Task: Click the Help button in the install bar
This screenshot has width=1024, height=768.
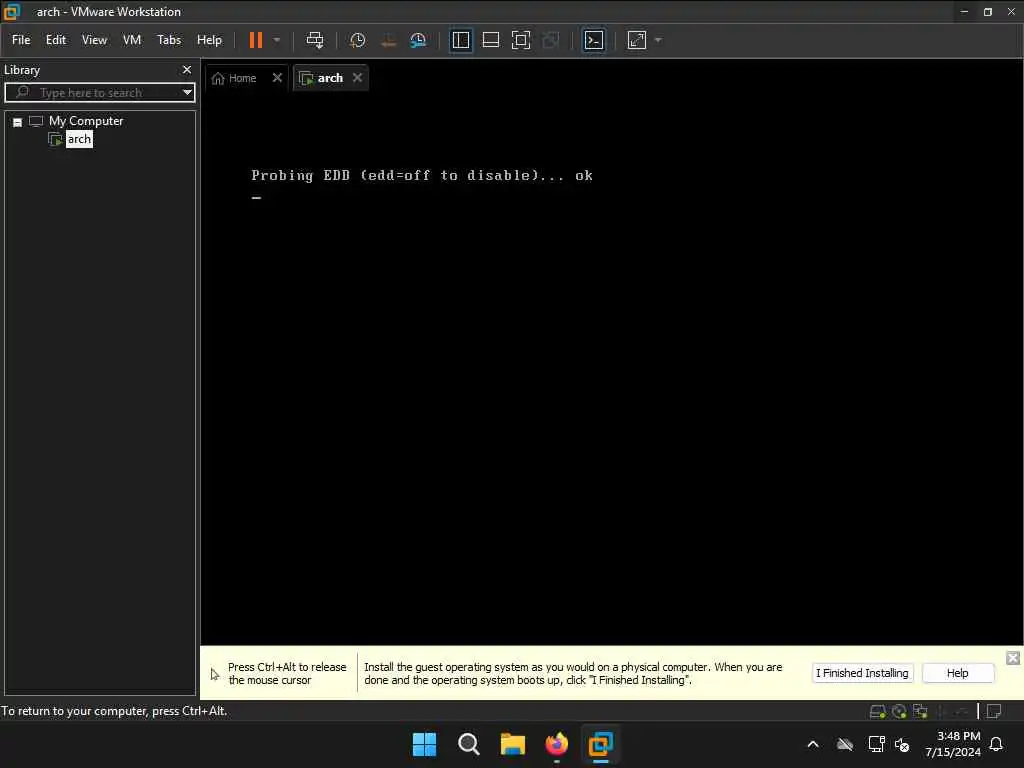Action: point(957,673)
